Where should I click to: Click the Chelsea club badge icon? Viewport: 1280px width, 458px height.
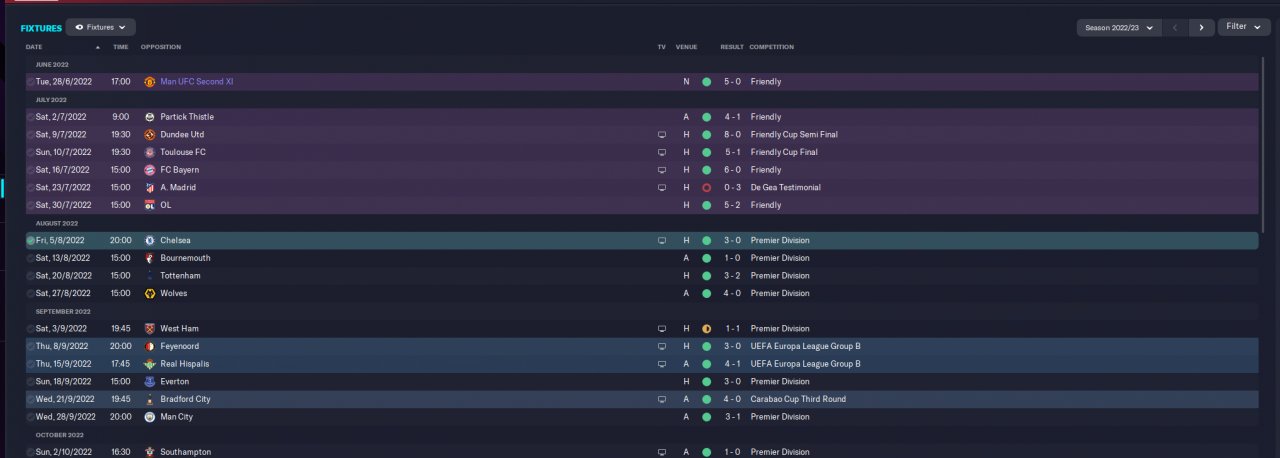[149, 241]
